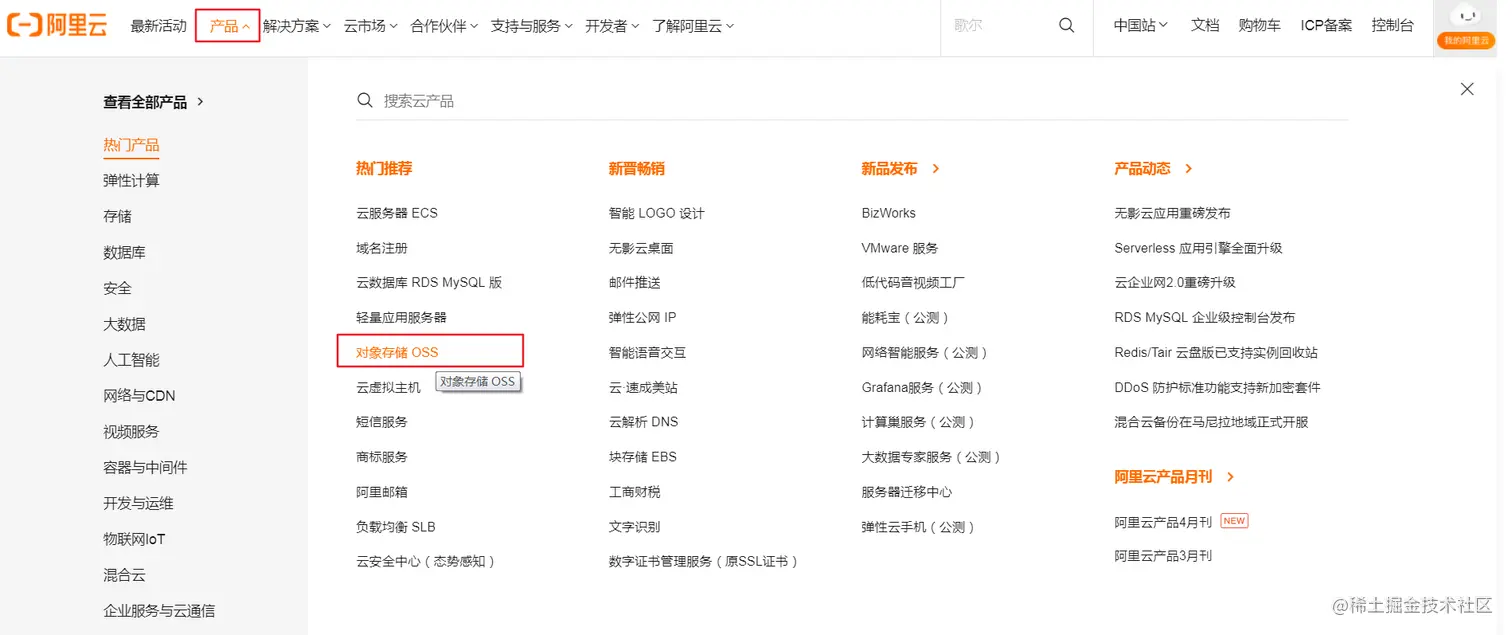The height and width of the screenshot is (635, 1512).
Task: Open 无影云桌面 product
Action: [x=641, y=248]
